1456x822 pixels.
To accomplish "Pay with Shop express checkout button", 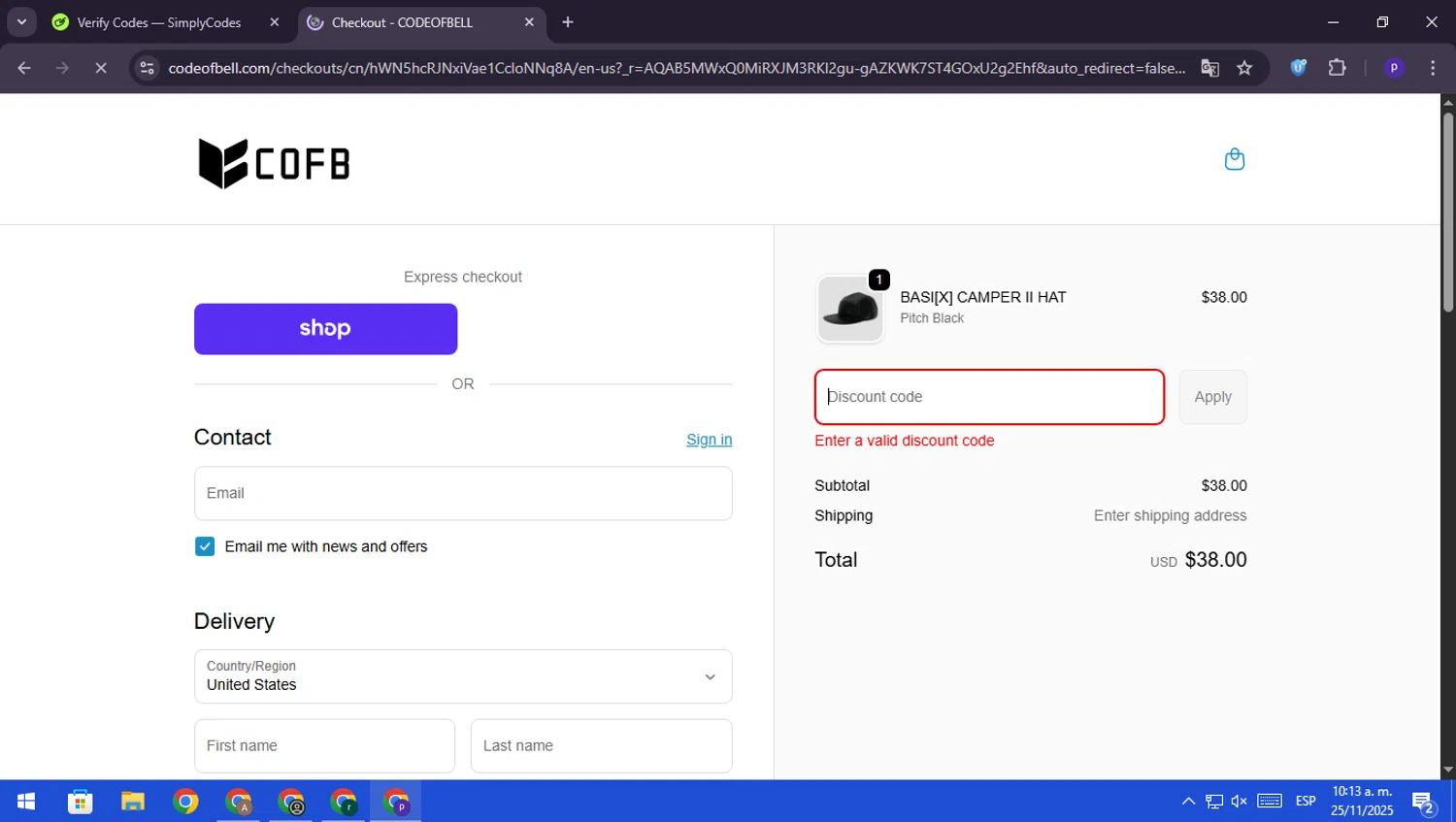I will tap(325, 329).
